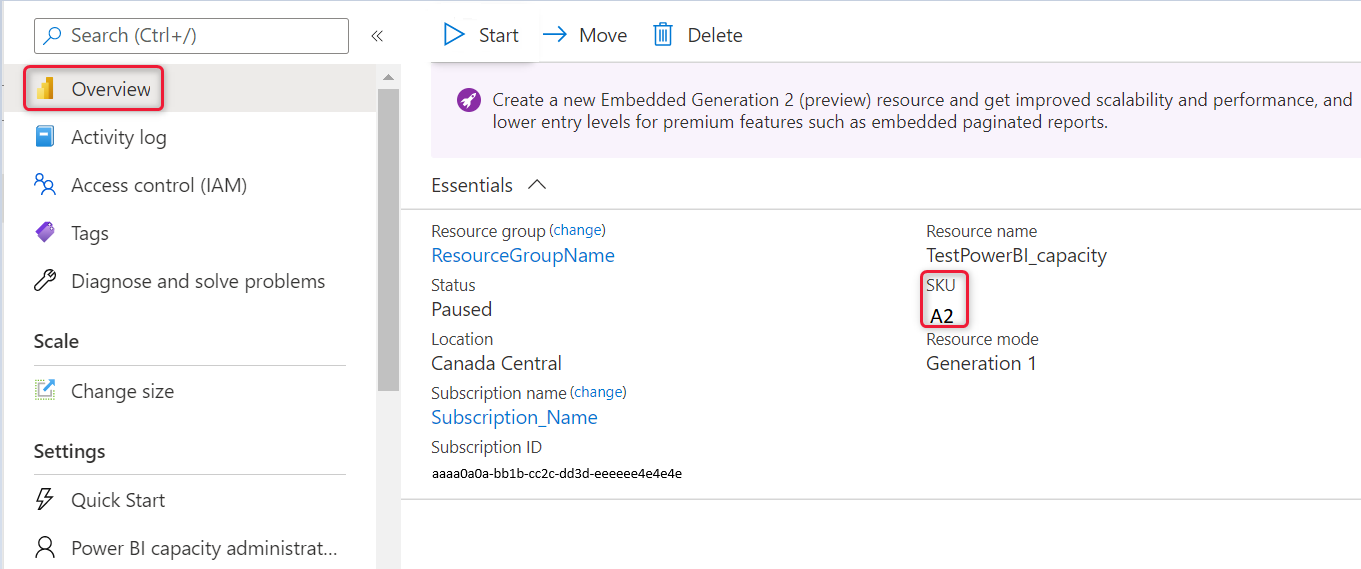Image resolution: width=1361 pixels, height=569 pixels.
Task: Click the purple Tags icon
Action: [45, 233]
